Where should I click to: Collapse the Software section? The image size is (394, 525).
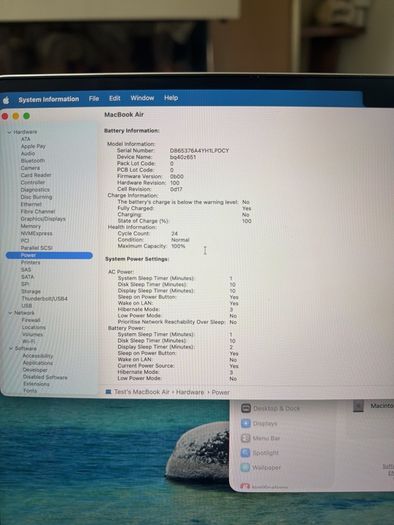[x=11, y=349]
